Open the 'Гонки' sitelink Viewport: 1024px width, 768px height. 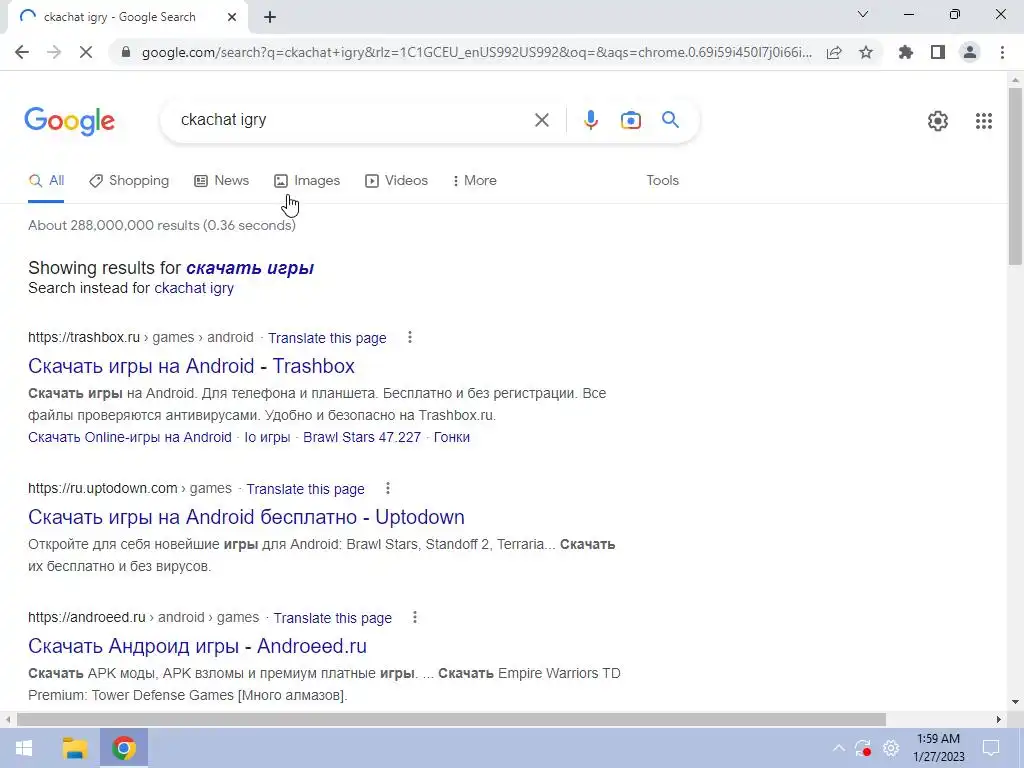coord(452,438)
